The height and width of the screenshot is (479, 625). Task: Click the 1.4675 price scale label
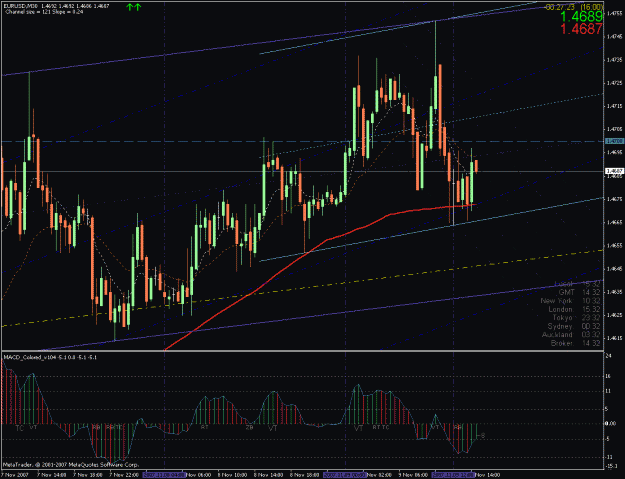click(x=614, y=199)
